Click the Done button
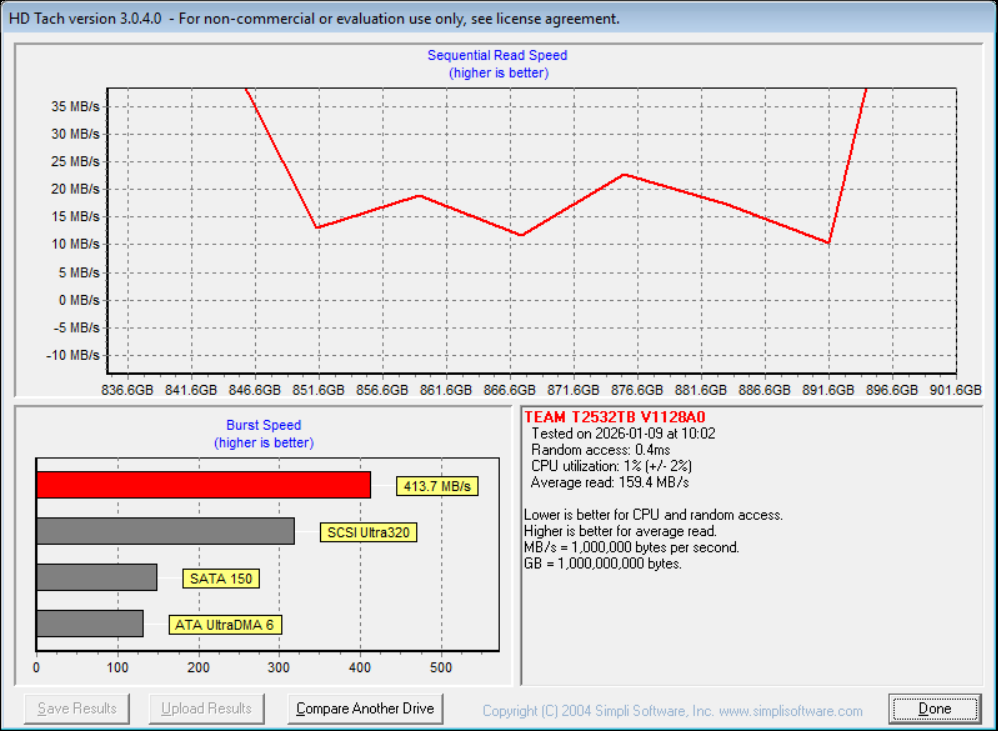998x731 pixels. tap(935, 709)
